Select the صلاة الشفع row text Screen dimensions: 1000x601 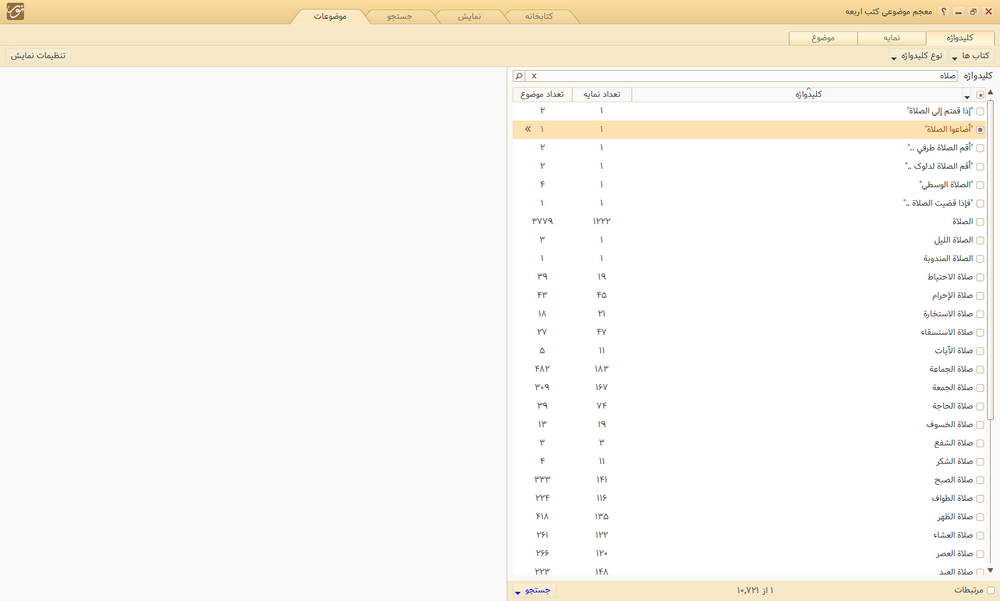953,443
